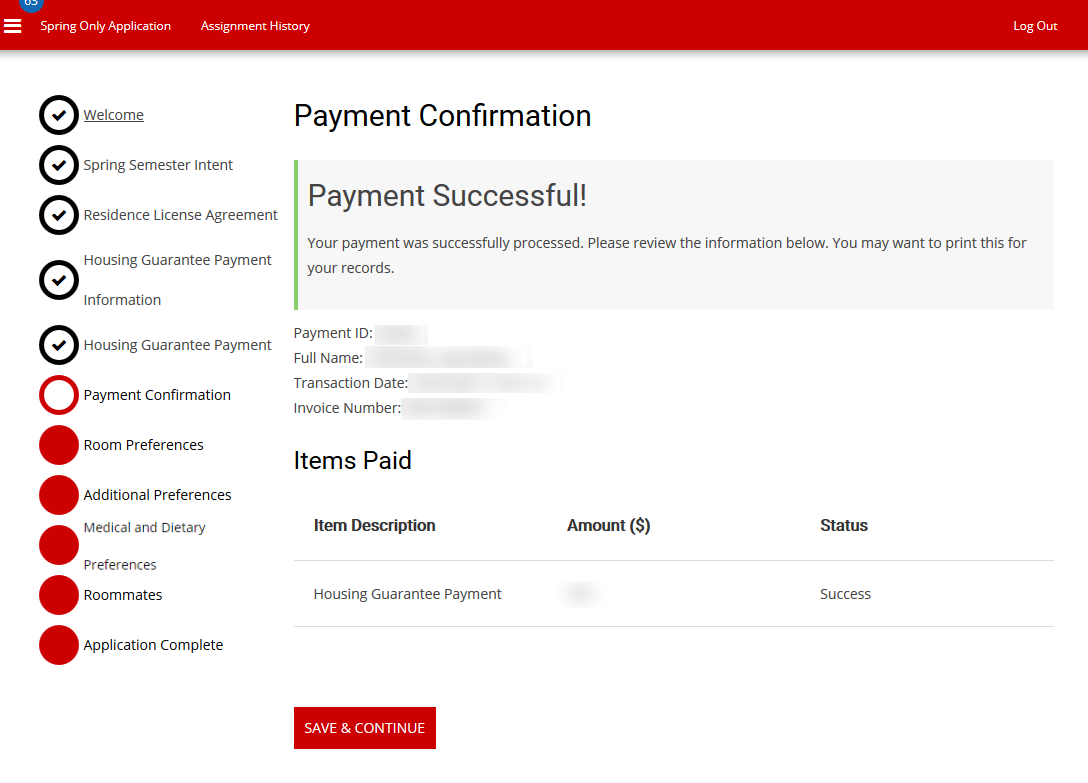Click the Application Complete red circle
The height and width of the screenshot is (783, 1088).
59,645
